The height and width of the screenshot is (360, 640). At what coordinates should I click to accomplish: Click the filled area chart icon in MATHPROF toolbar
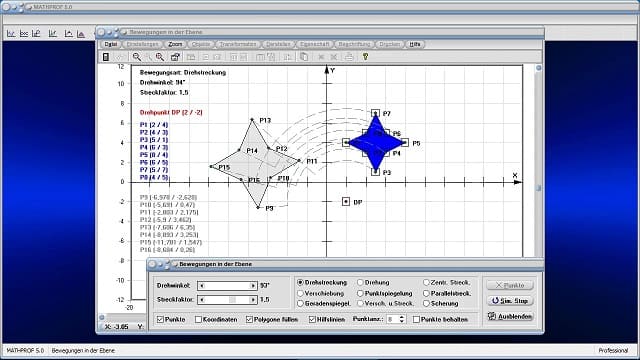(x=81, y=34)
